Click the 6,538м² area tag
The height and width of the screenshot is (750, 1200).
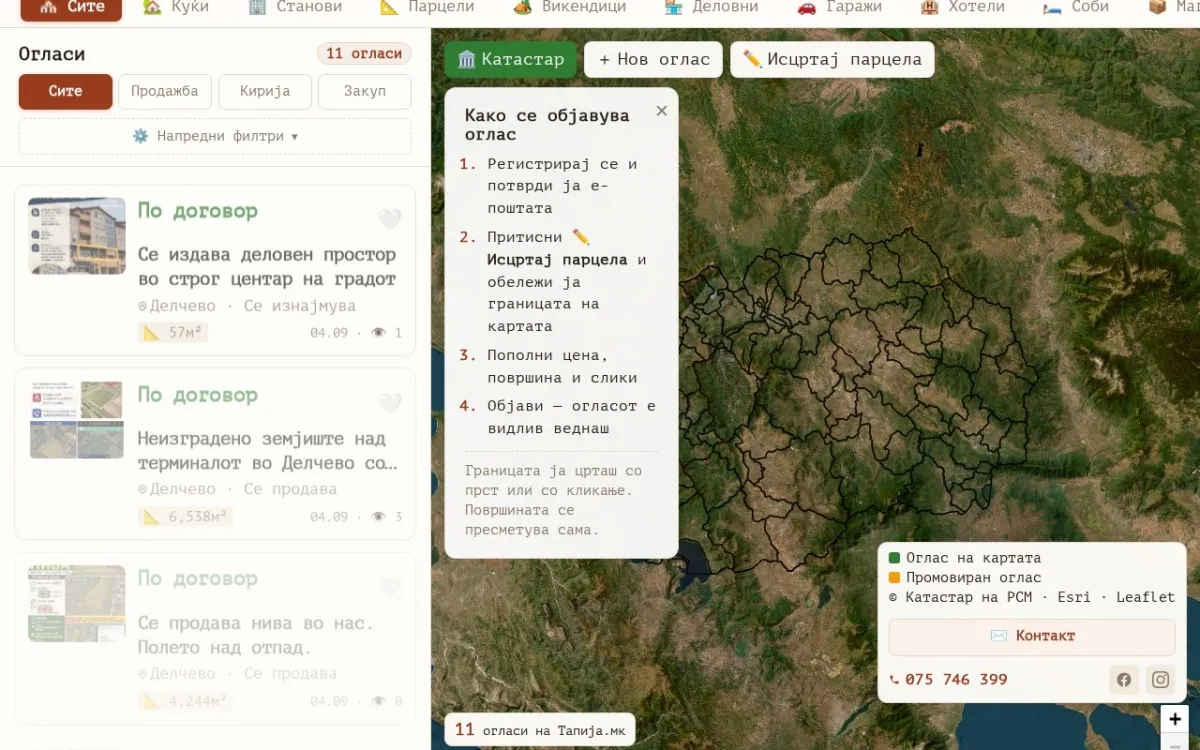coord(186,517)
